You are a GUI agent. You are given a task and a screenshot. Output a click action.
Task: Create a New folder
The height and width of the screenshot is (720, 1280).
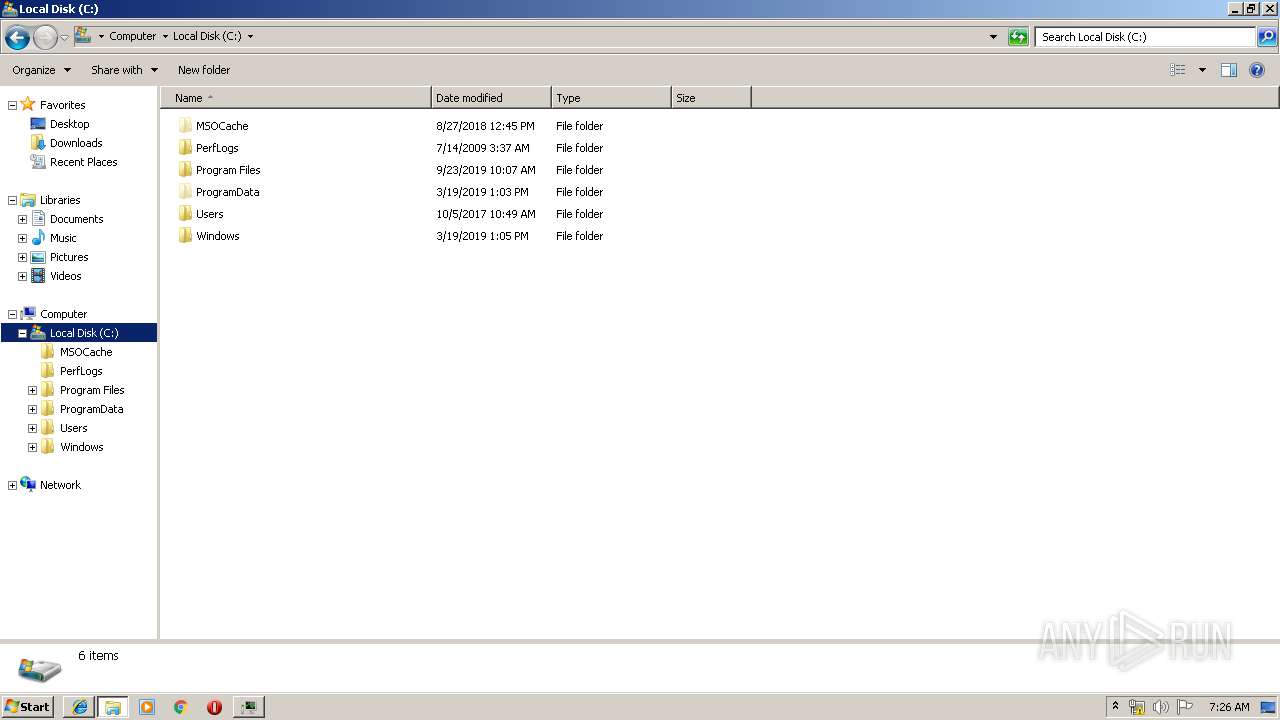204,70
